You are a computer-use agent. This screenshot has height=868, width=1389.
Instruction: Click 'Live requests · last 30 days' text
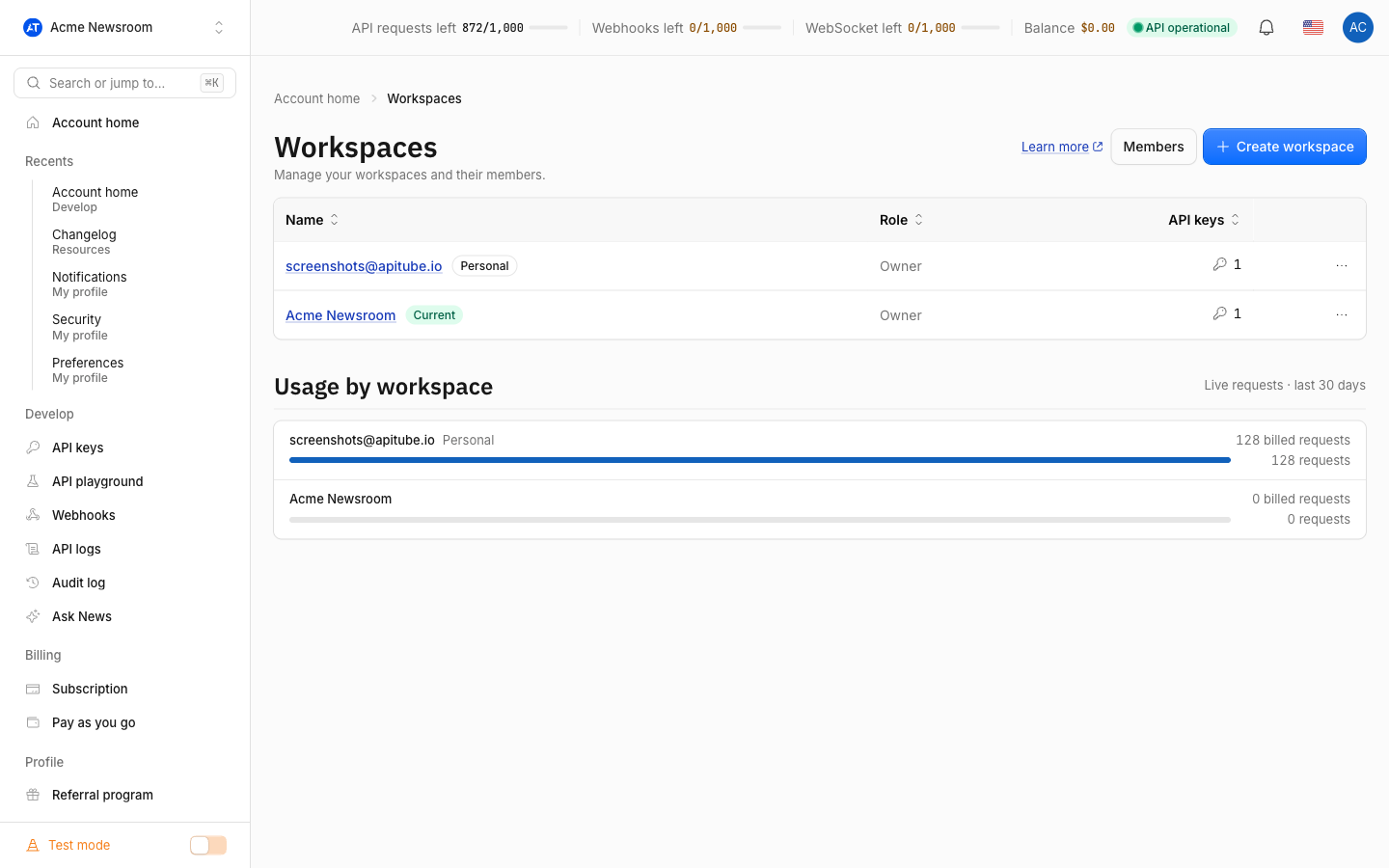point(1285,385)
